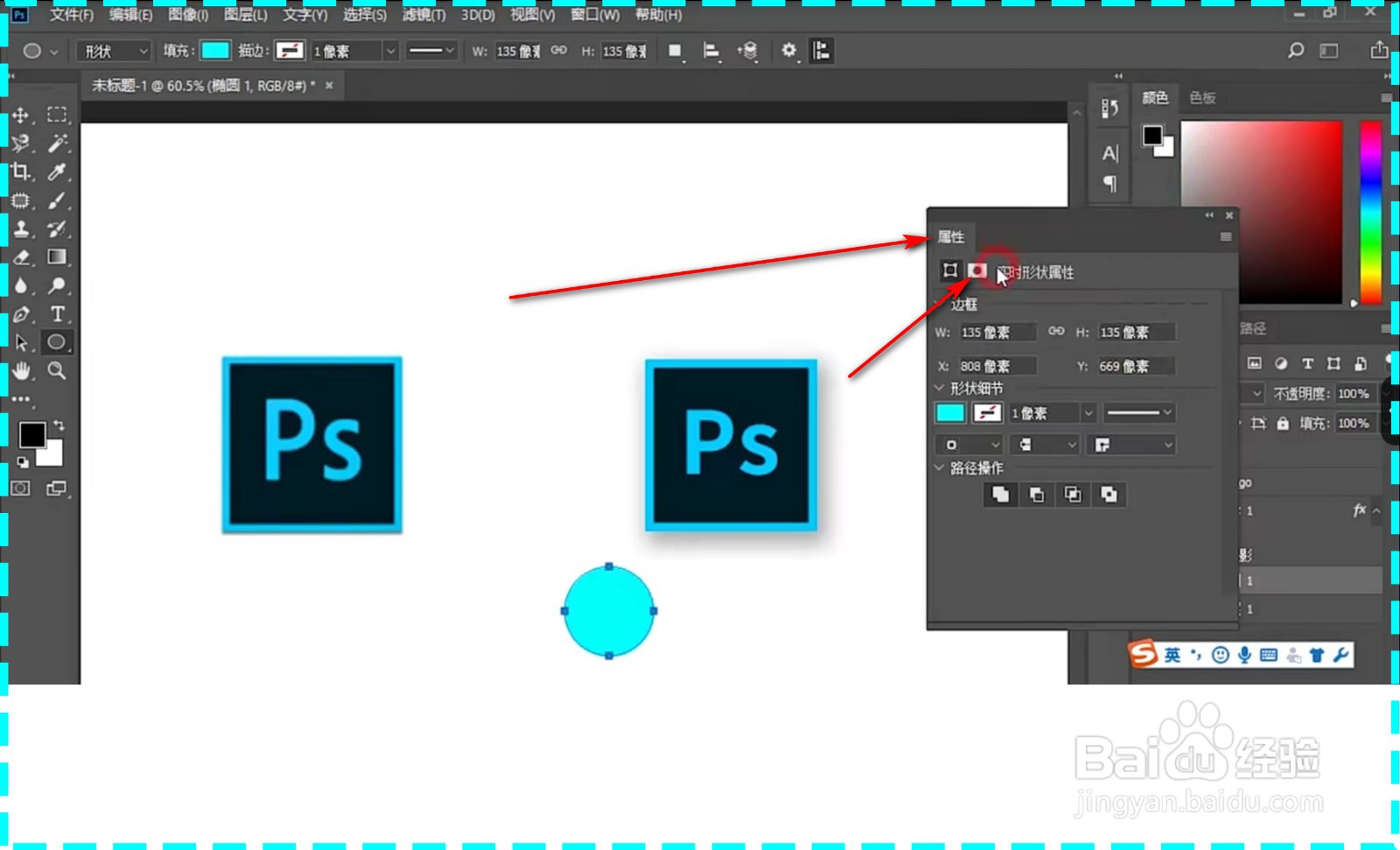The width and height of the screenshot is (1400, 850).
Task: Select the Path Selection arrow tool
Action: click(21, 342)
